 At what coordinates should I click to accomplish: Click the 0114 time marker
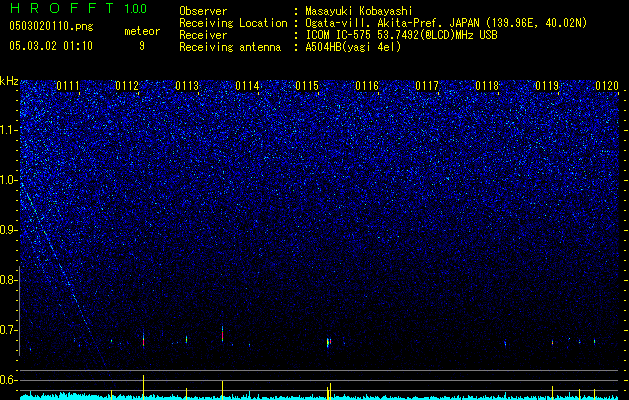(x=247, y=86)
